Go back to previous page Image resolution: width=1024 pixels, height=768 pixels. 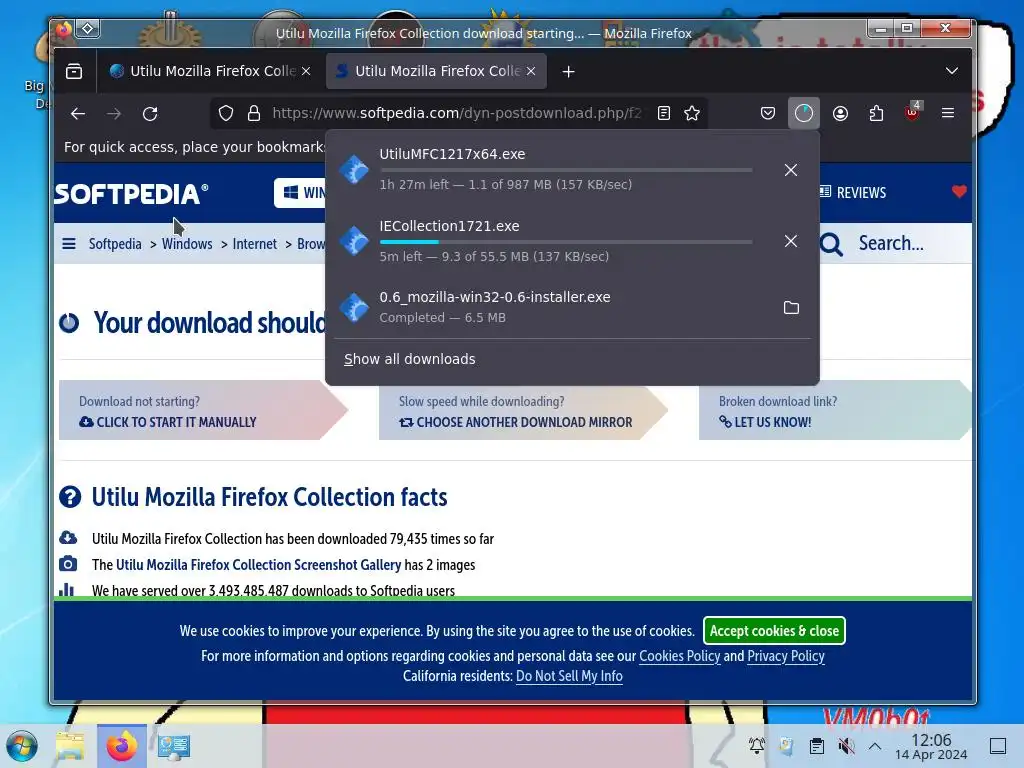78,114
